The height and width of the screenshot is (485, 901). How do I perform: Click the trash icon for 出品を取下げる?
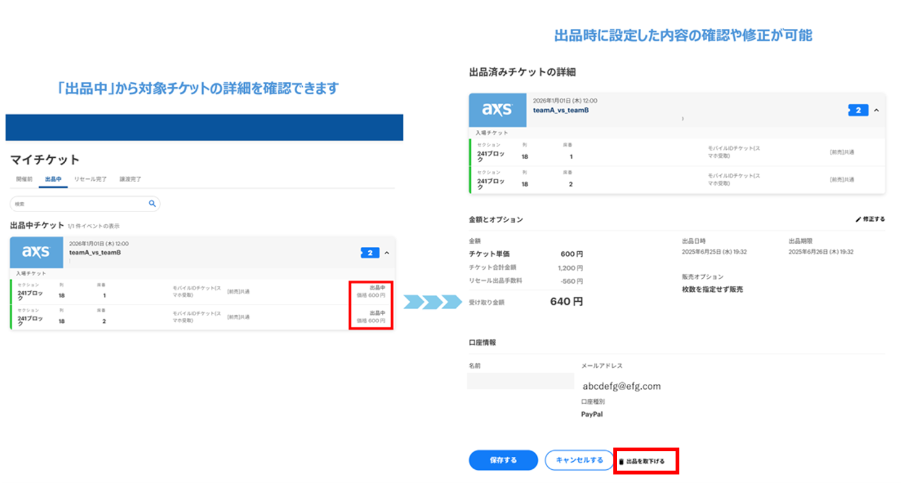click(x=621, y=461)
